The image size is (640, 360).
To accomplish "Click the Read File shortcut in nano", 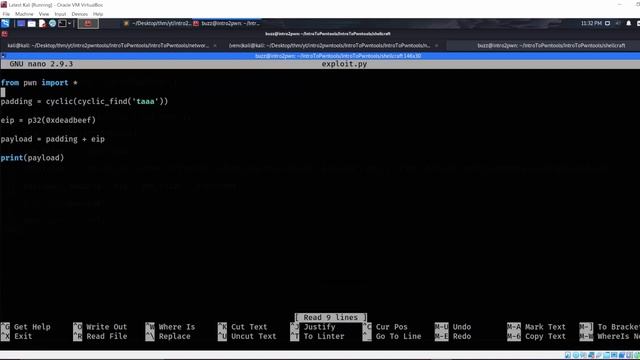I will coord(100,336).
